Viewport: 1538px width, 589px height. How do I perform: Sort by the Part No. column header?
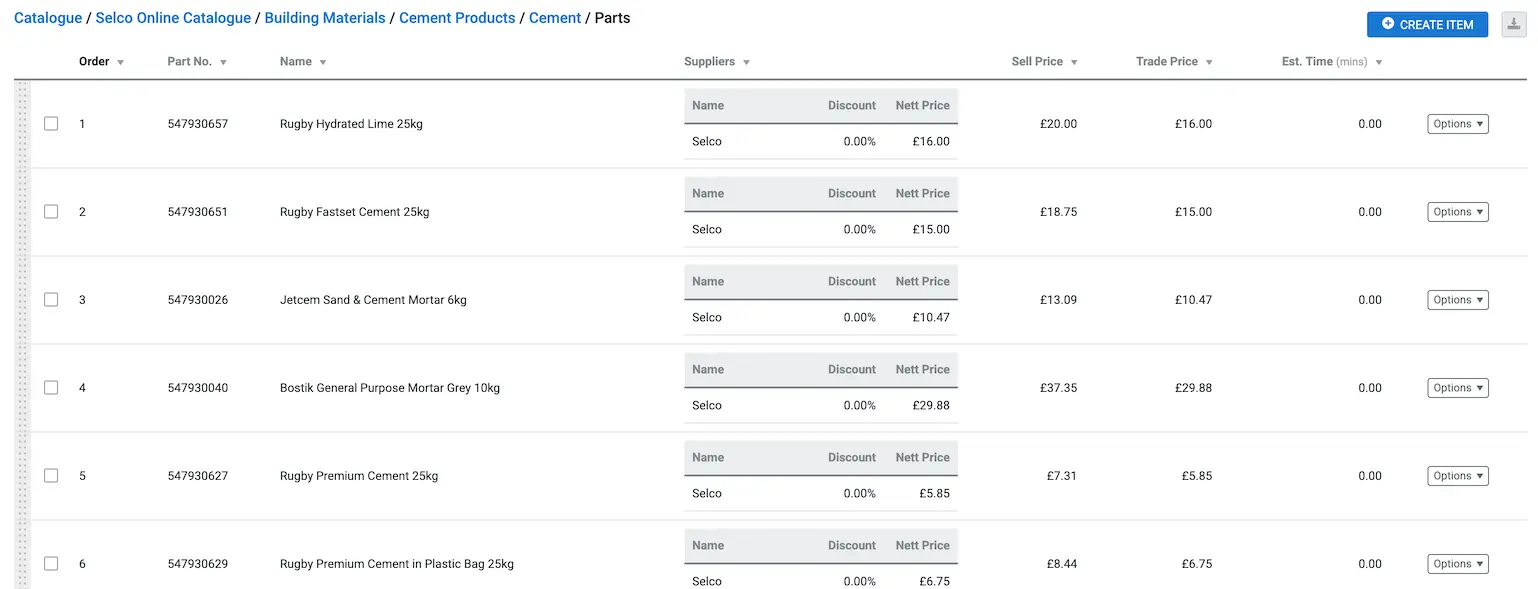pyautogui.click(x=197, y=62)
